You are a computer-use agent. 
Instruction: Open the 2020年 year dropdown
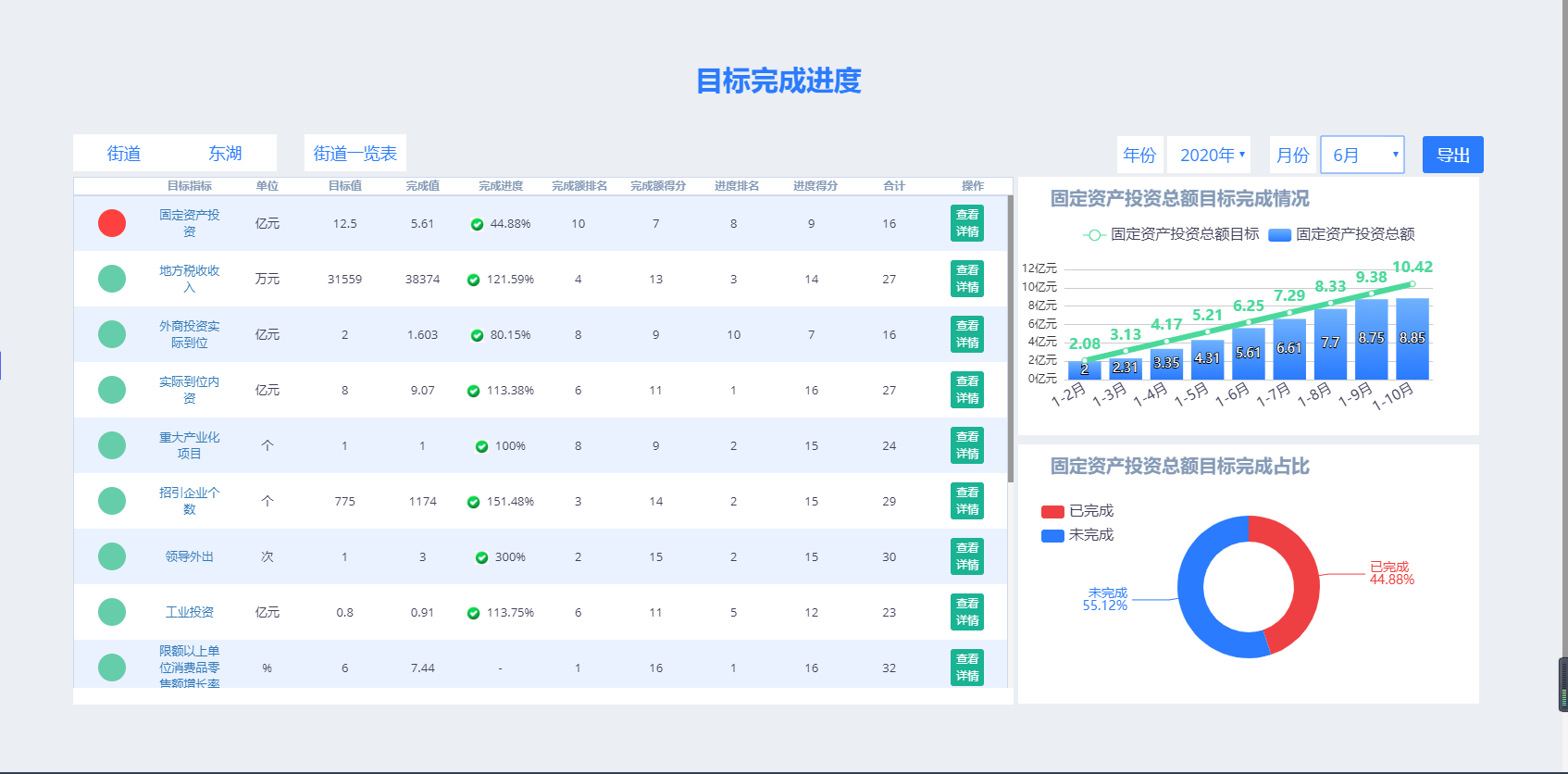pyautogui.click(x=1209, y=155)
